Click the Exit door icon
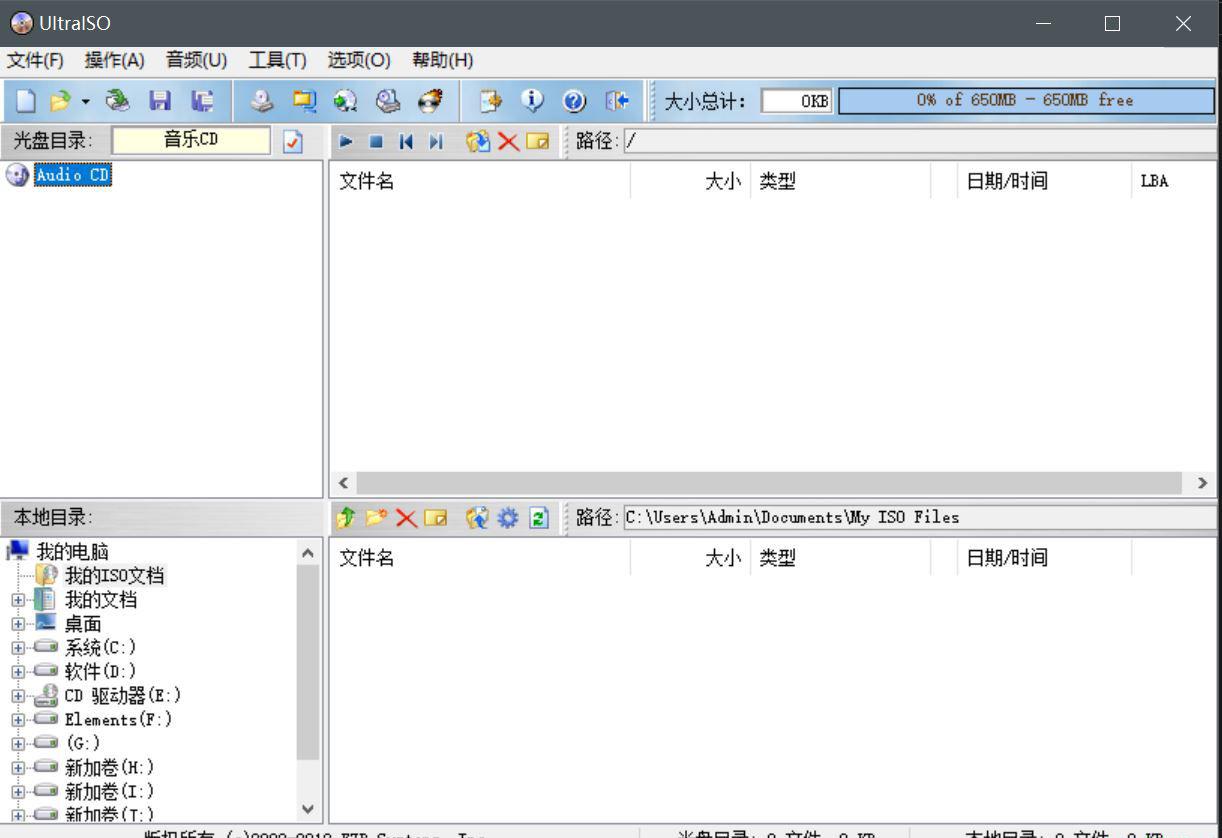Screen dimensions: 1222x838 click(617, 101)
